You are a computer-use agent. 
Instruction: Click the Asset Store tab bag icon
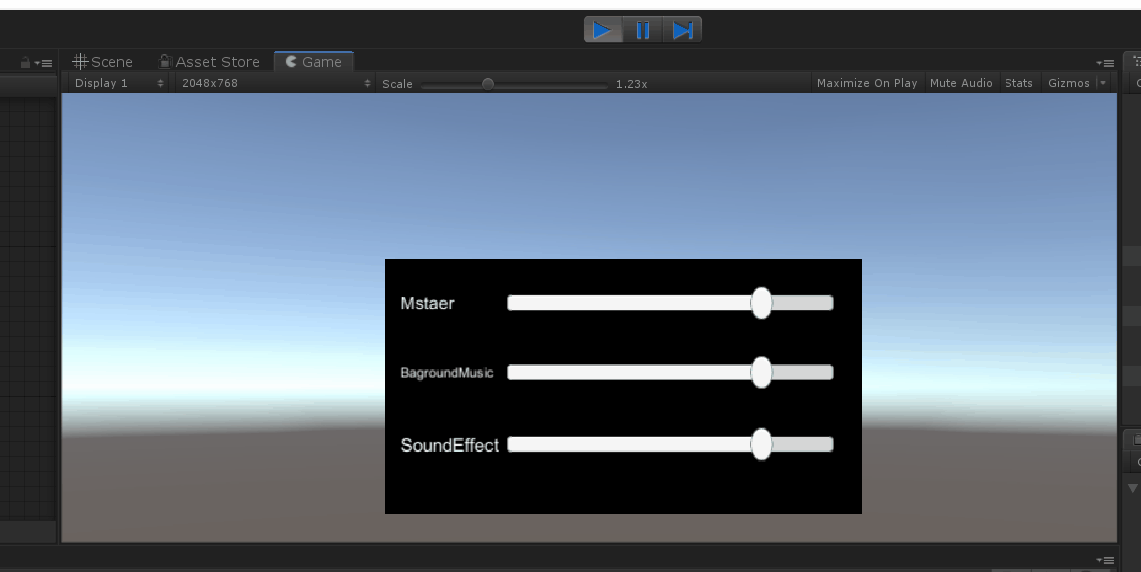[165, 61]
